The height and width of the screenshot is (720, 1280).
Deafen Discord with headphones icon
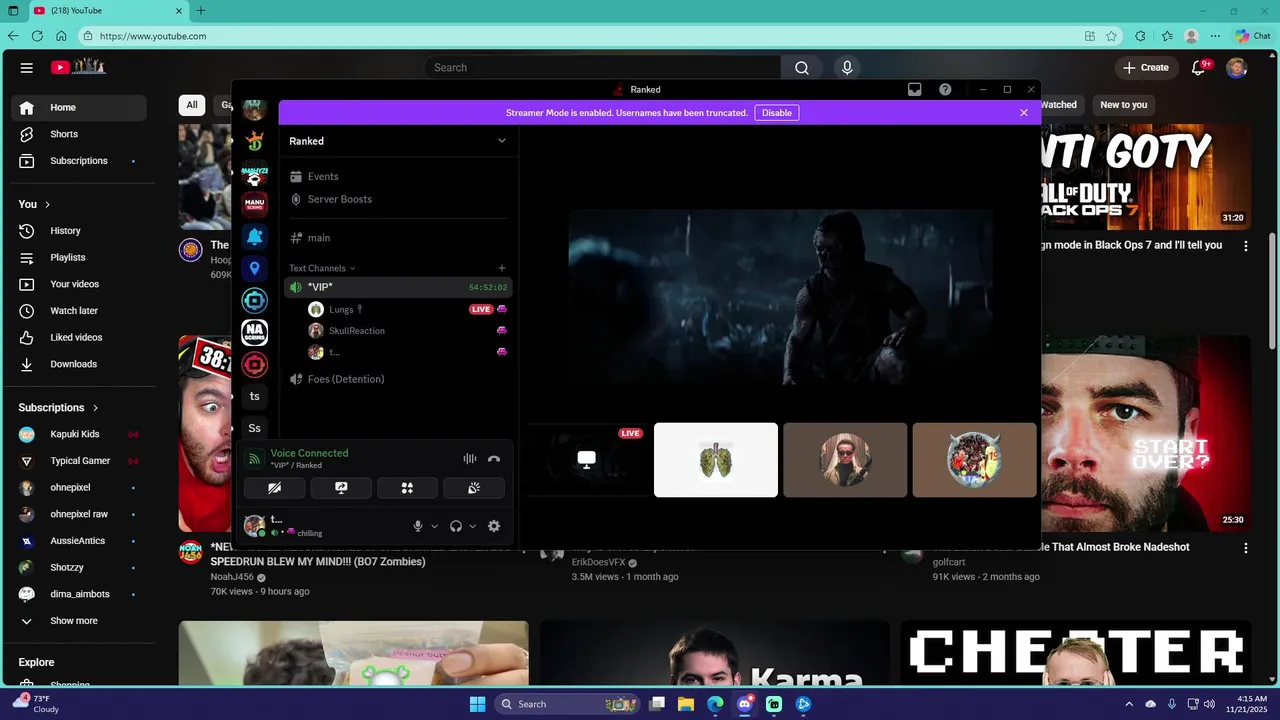tap(456, 526)
